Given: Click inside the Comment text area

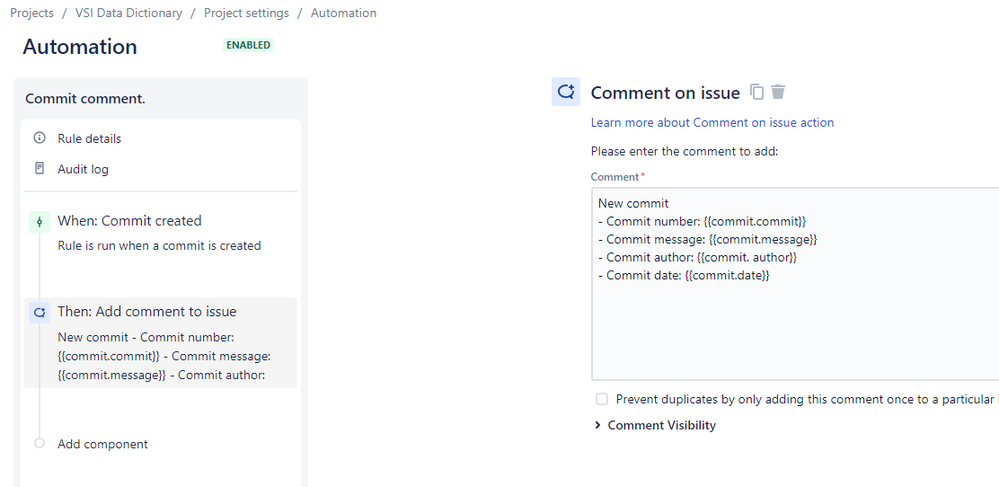Looking at the screenshot, I should pos(795,284).
